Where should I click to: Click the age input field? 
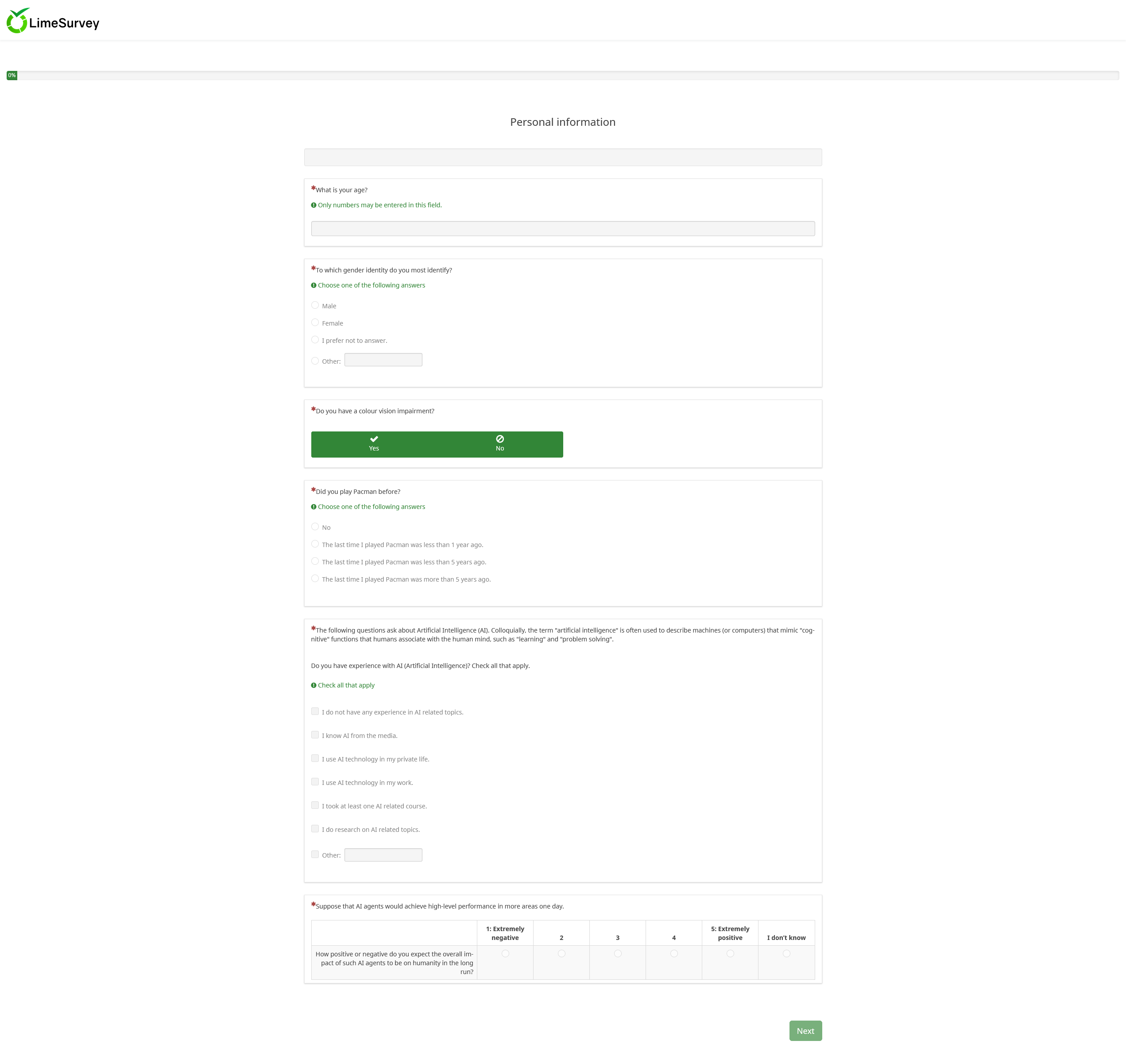(562, 229)
